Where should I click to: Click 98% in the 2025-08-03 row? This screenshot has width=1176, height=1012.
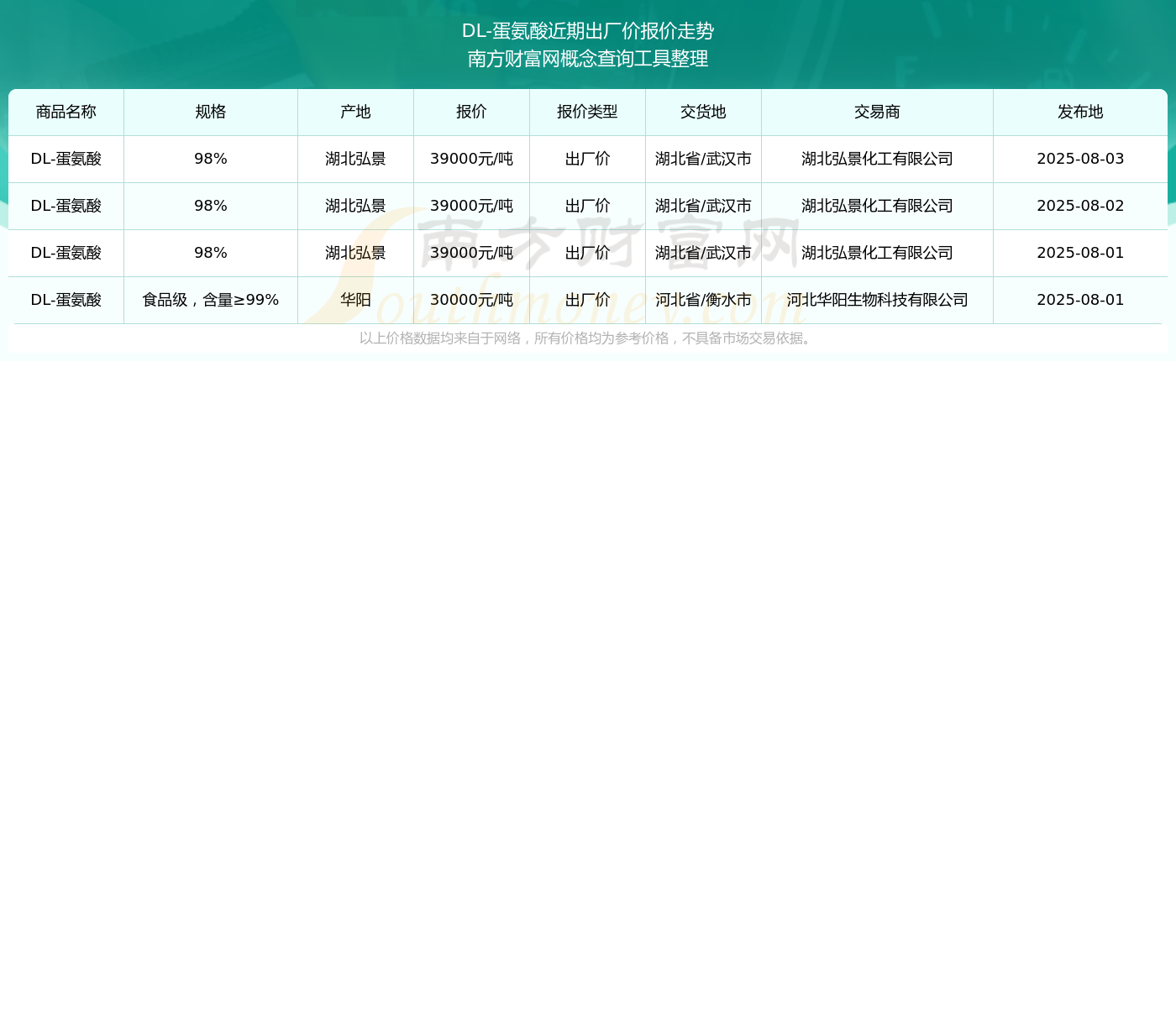tap(211, 159)
